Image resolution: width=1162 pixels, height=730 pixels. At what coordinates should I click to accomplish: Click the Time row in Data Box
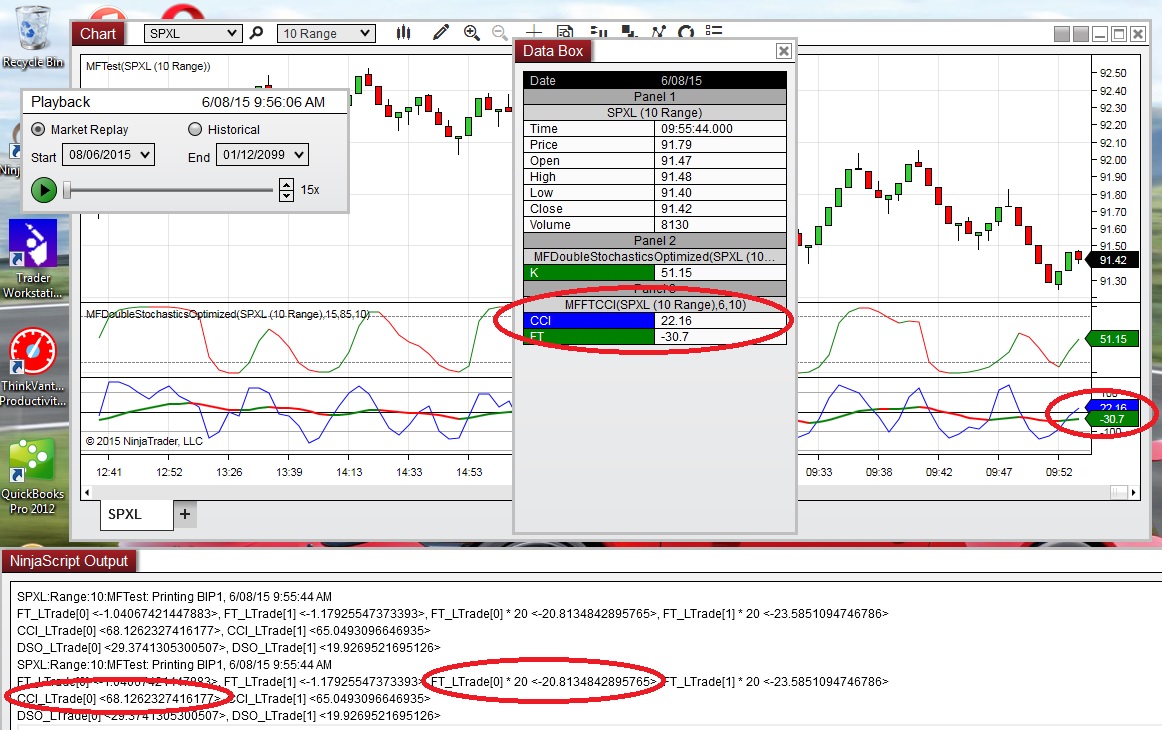coord(655,129)
